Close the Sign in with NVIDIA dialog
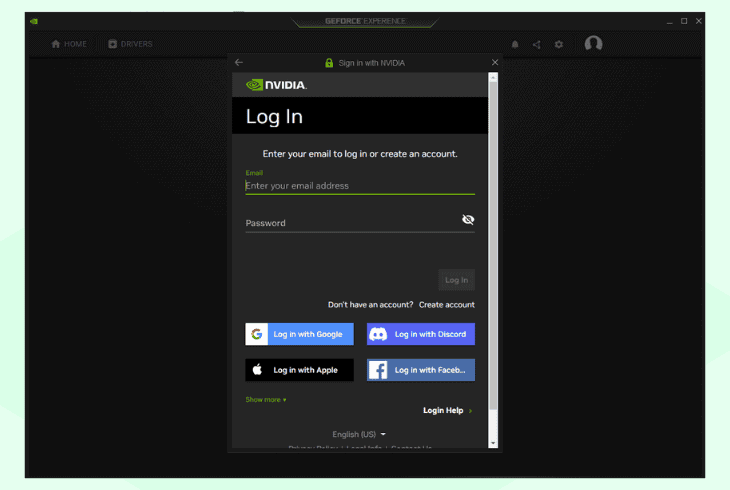The image size is (730, 490). click(495, 62)
